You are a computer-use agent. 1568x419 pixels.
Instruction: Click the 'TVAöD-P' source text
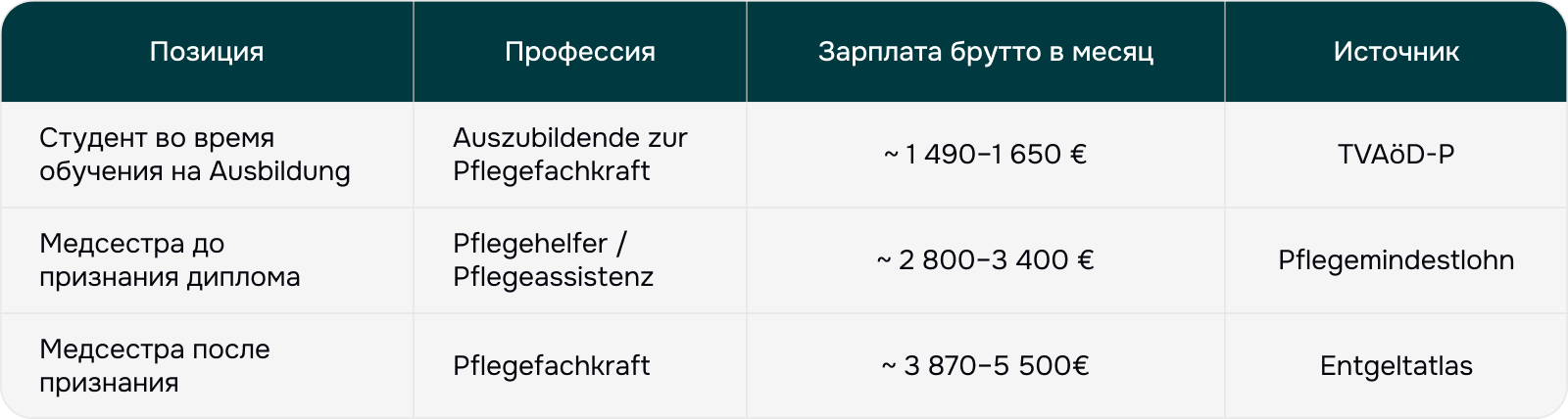1396,155
